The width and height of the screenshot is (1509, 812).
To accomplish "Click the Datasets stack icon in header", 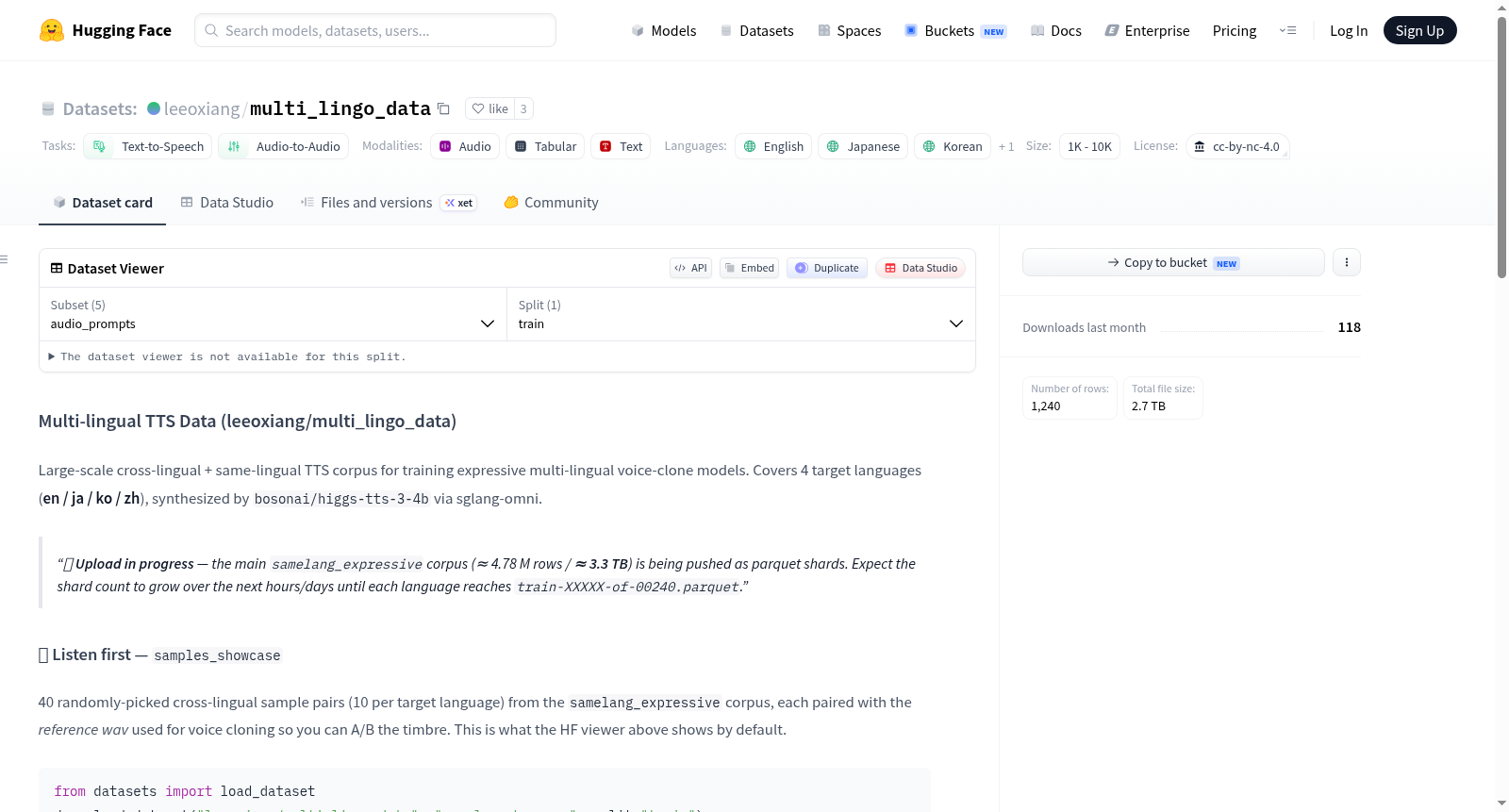I will (x=48, y=108).
